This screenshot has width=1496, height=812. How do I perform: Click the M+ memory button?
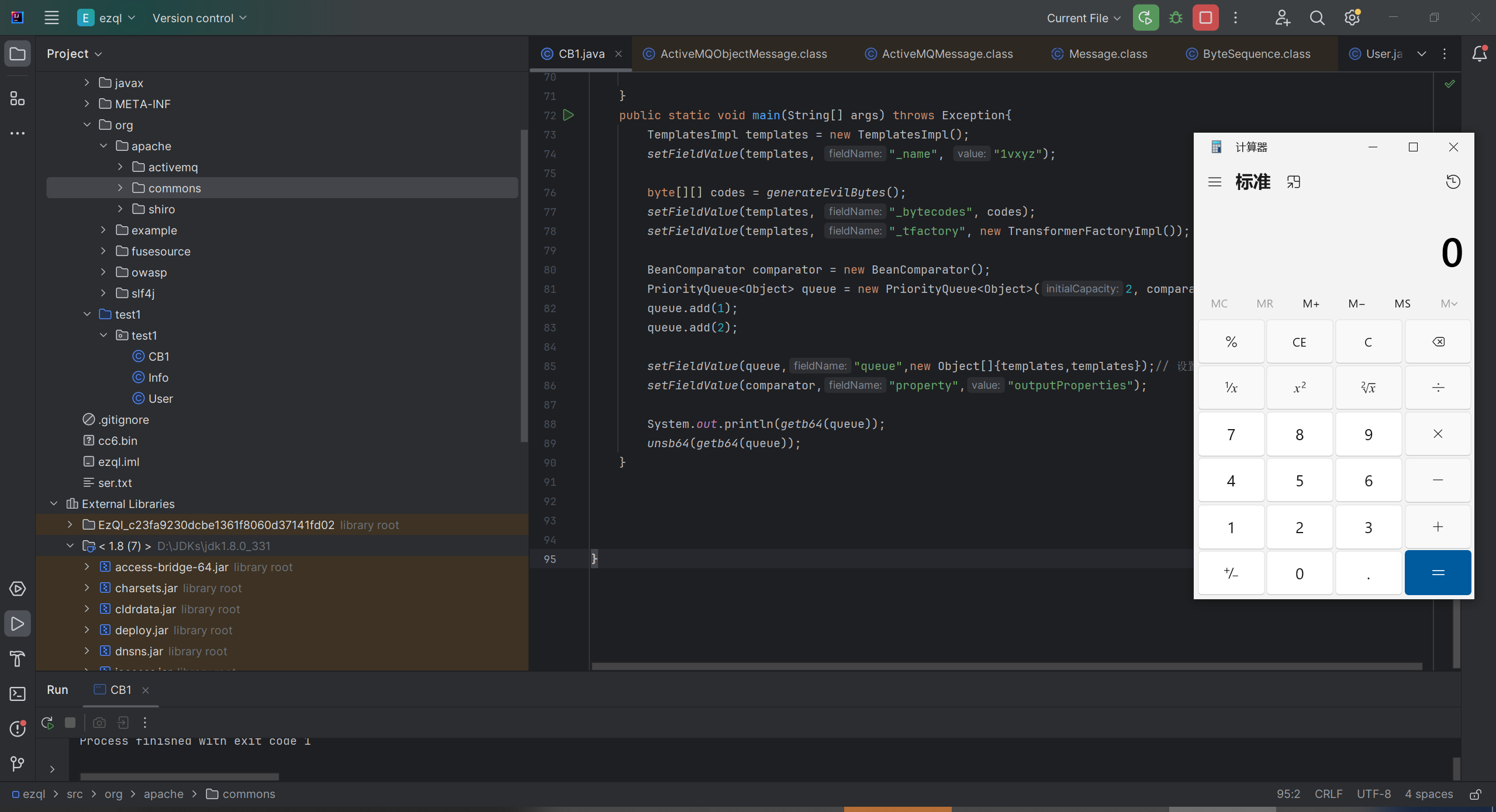(1311, 303)
